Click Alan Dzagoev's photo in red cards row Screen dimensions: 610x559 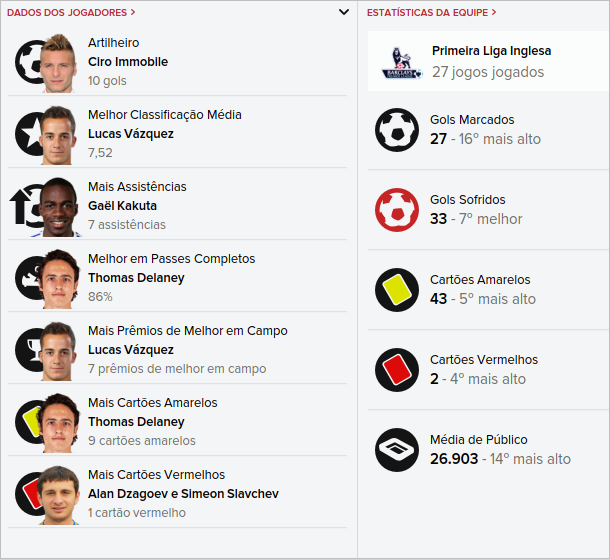point(59,494)
